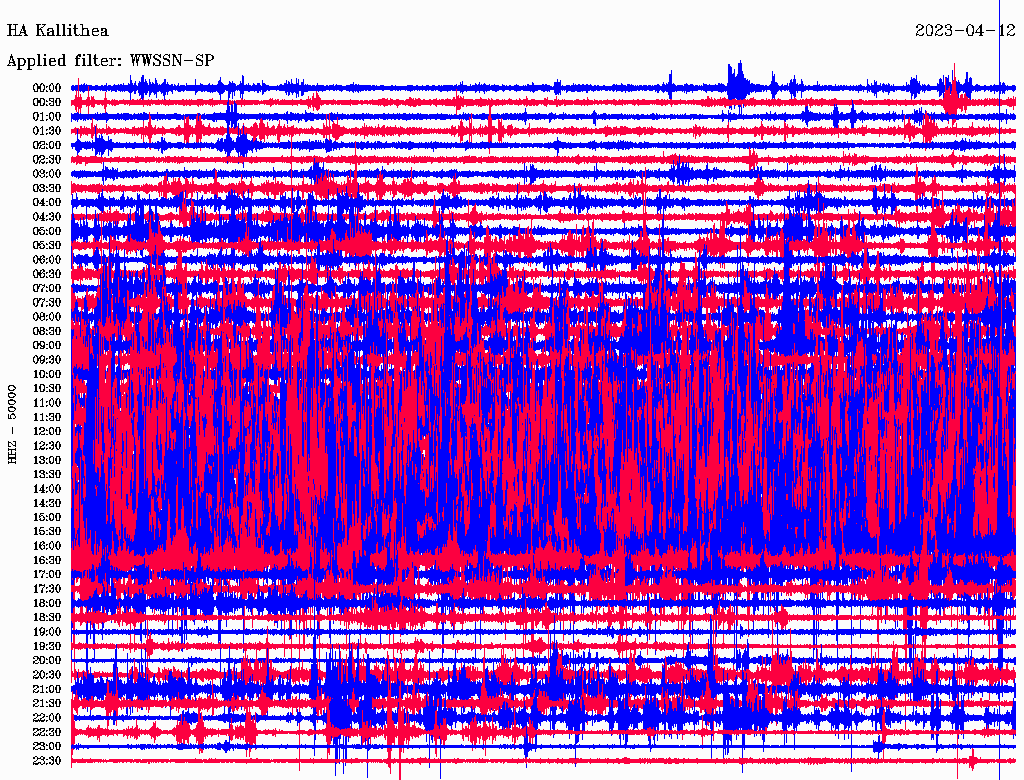Select the 11:00 time row label
Screen dimensions: 1024x780
coord(47,402)
